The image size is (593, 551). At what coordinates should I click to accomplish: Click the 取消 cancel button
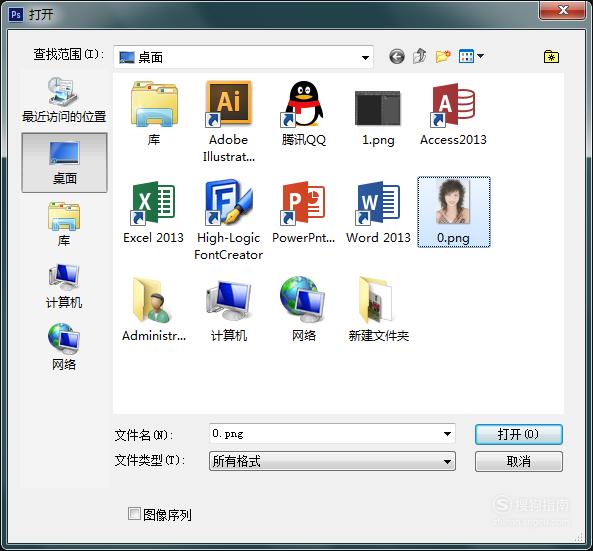(518, 461)
